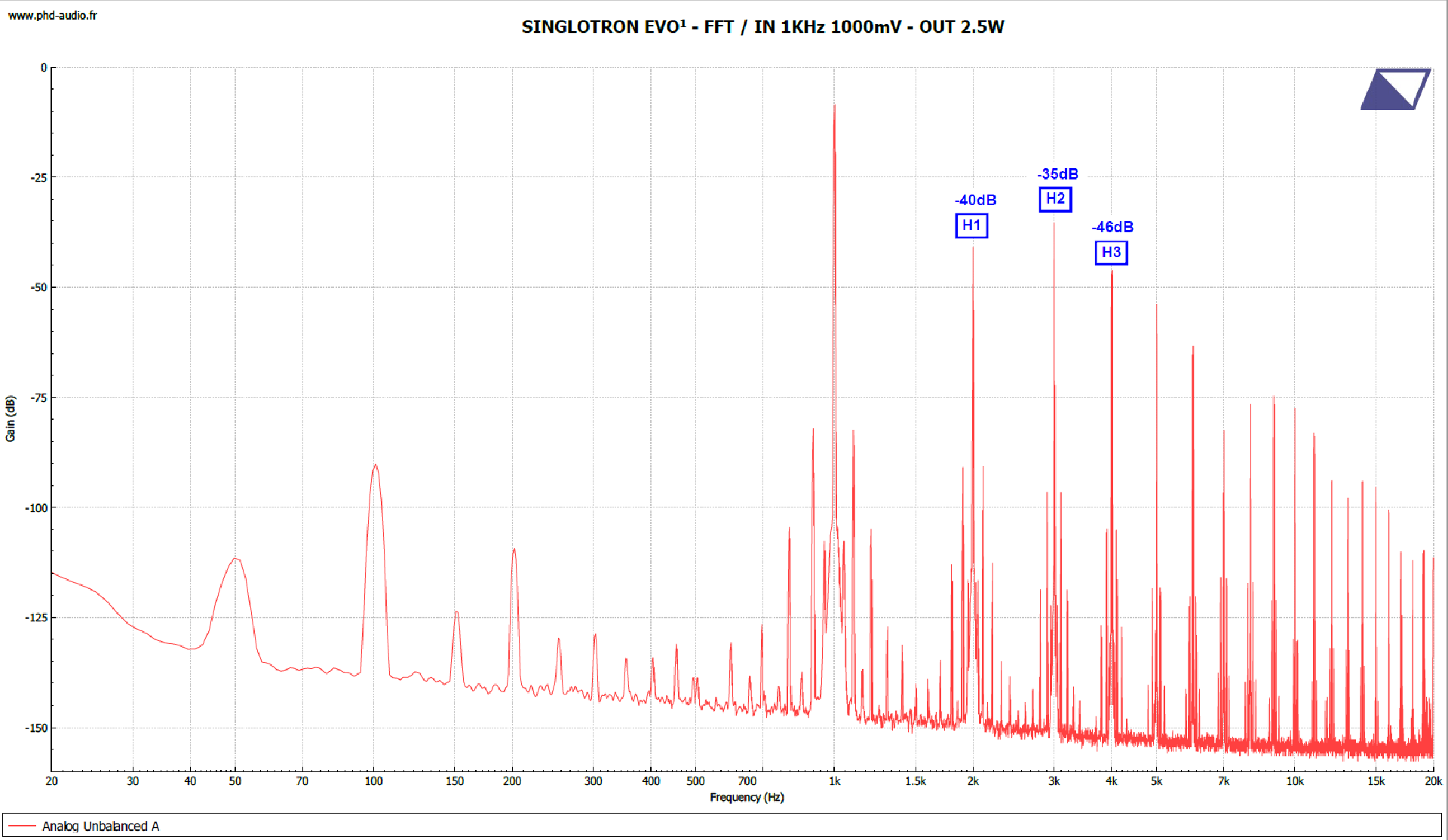Click the 1.5k frequency tick label
The image size is (1448, 840).
916,781
